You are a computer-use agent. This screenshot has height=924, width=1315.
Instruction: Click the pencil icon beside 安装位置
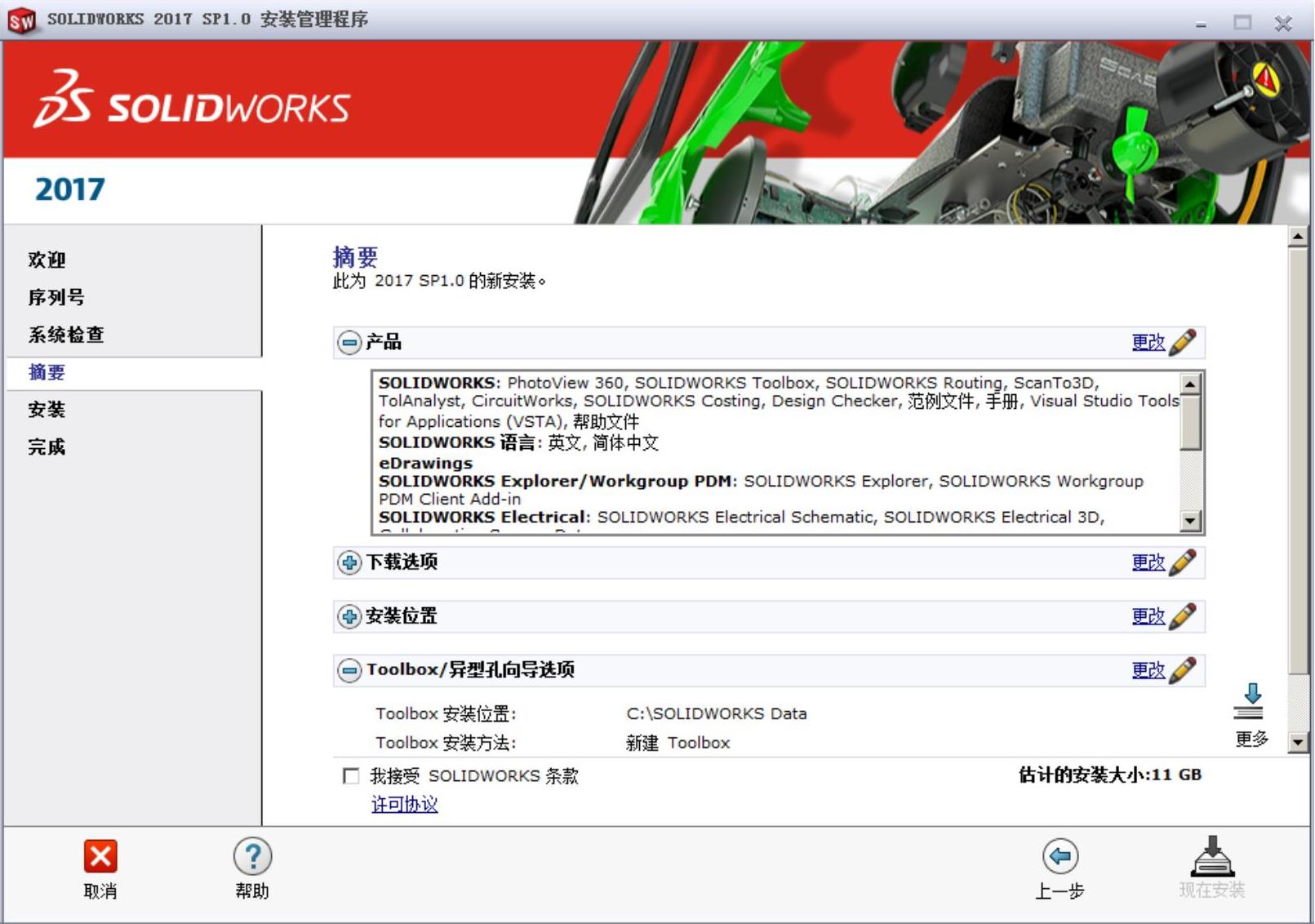(x=1183, y=616)
